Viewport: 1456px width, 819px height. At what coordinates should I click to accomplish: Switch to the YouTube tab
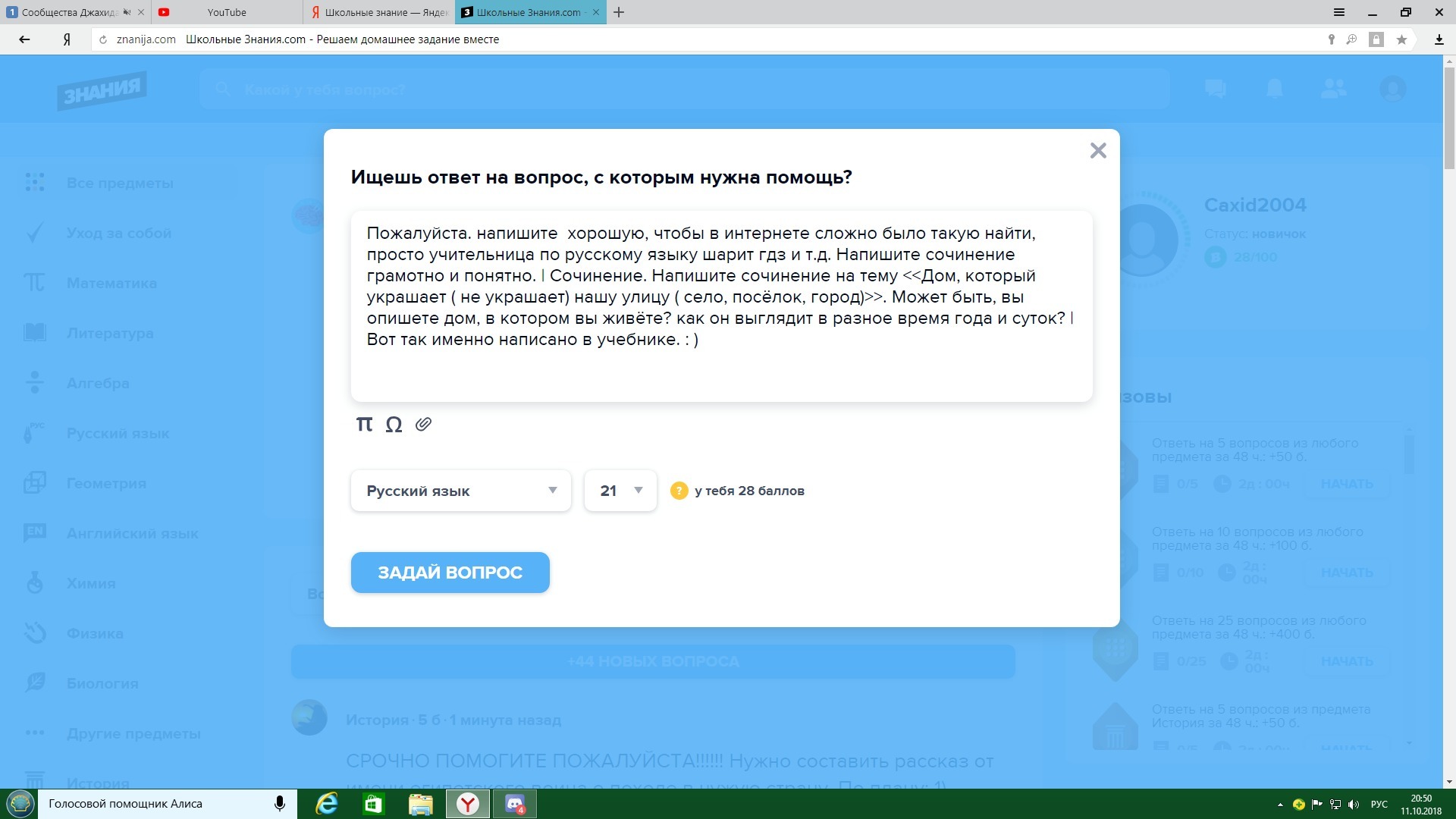tap(226, 12)
